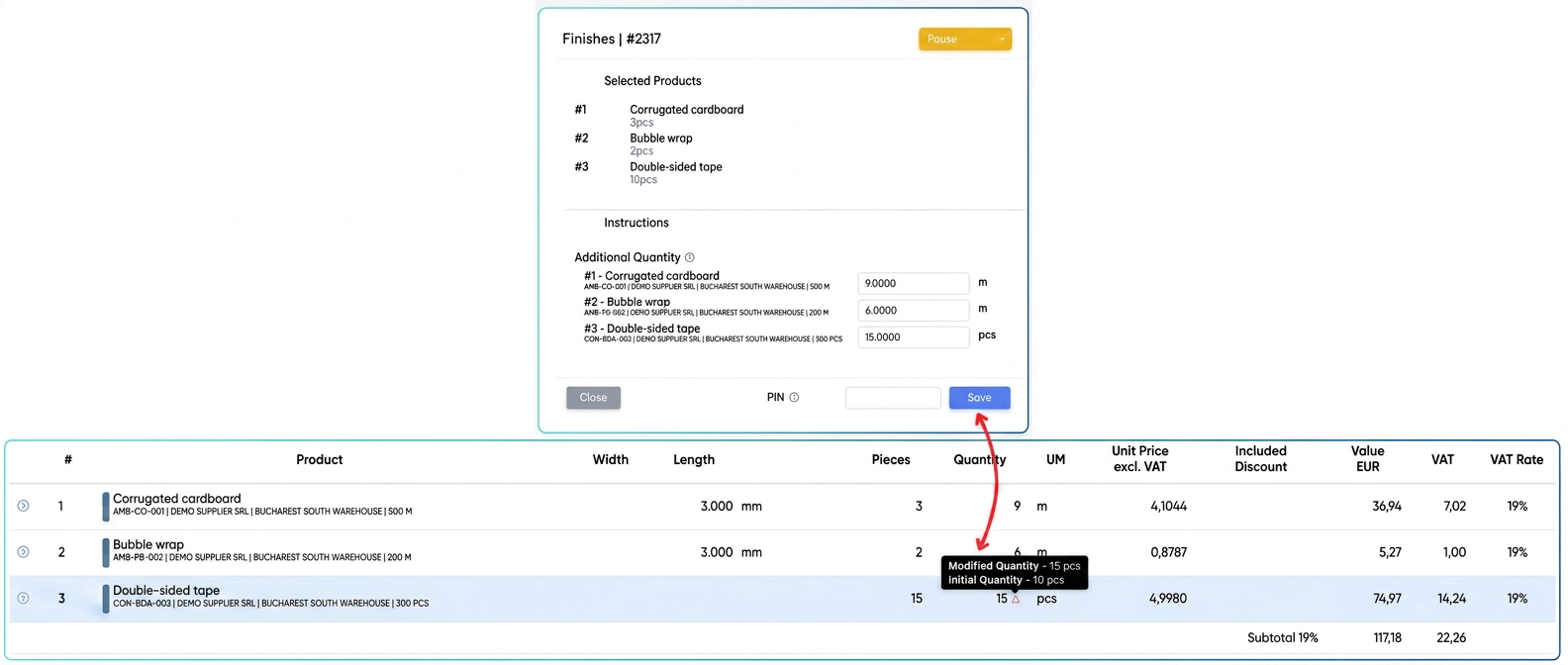Edit Bubble wrap additional quantity field

[x=913, y=310]
